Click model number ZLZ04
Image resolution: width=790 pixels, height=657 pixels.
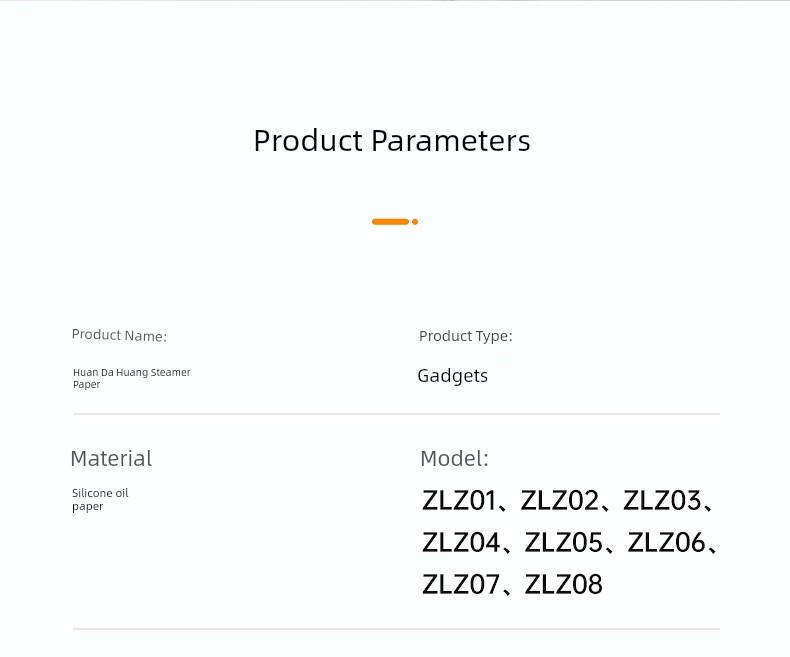[461, 543]
